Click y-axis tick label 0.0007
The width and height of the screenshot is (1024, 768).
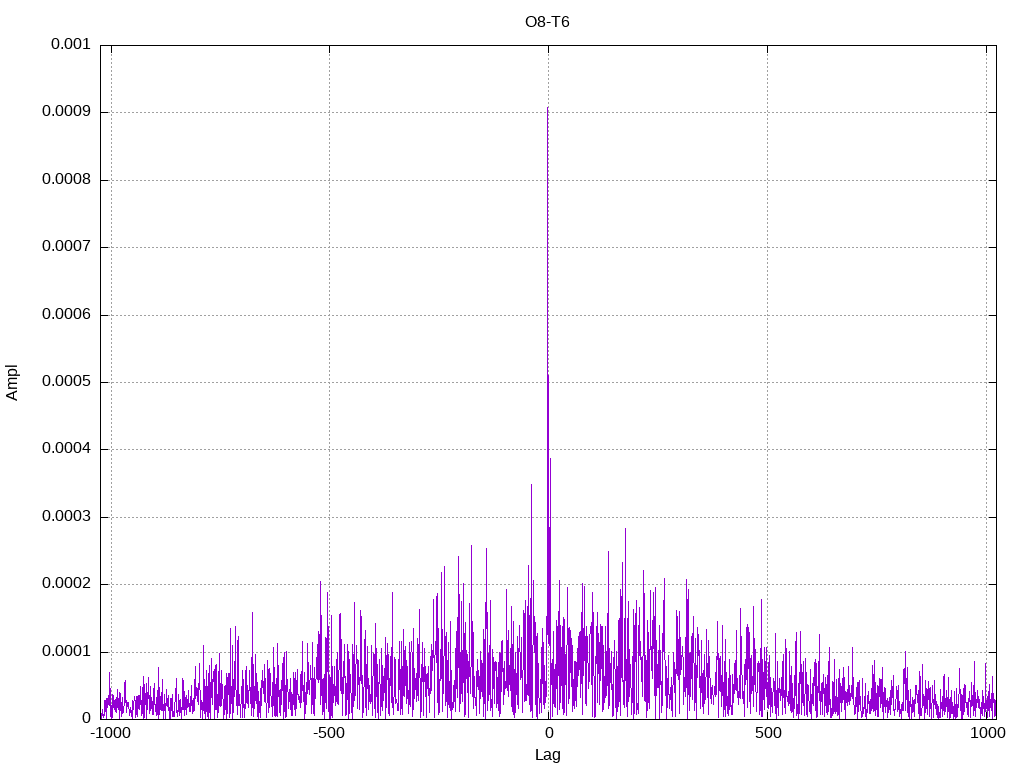coord(66,247)
